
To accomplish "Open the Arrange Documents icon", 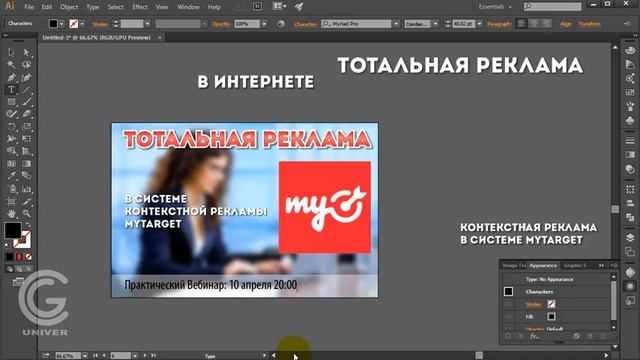I will pyautogui.click(x=279, y=7).
